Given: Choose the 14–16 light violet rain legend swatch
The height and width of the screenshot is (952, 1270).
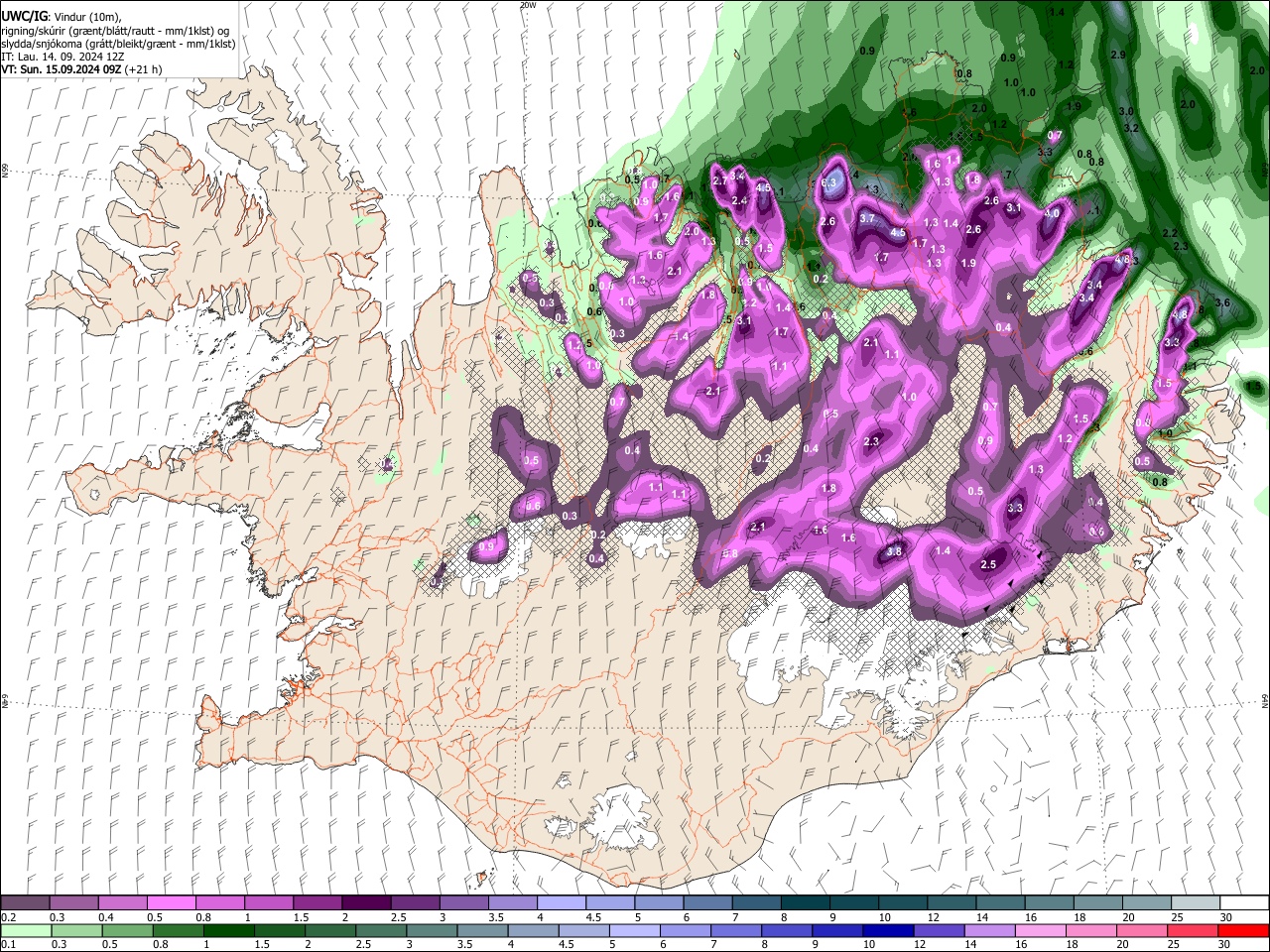Looking at the screenshot, I should point(988,930).
